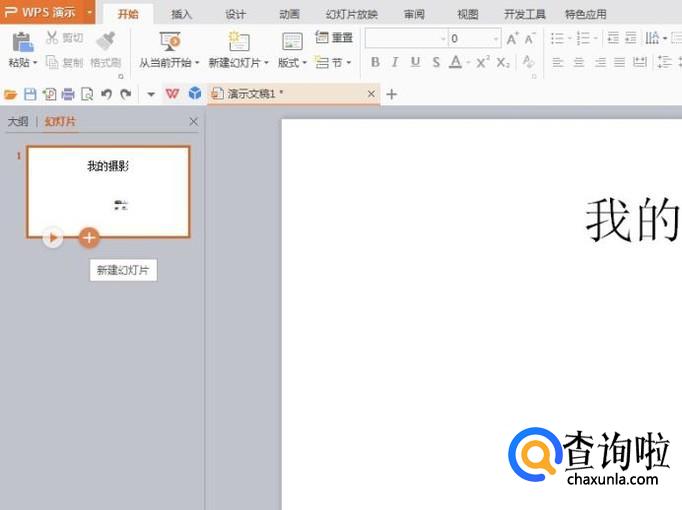
Task: Open the 审阅 ribbon tab
Action: 414,14
